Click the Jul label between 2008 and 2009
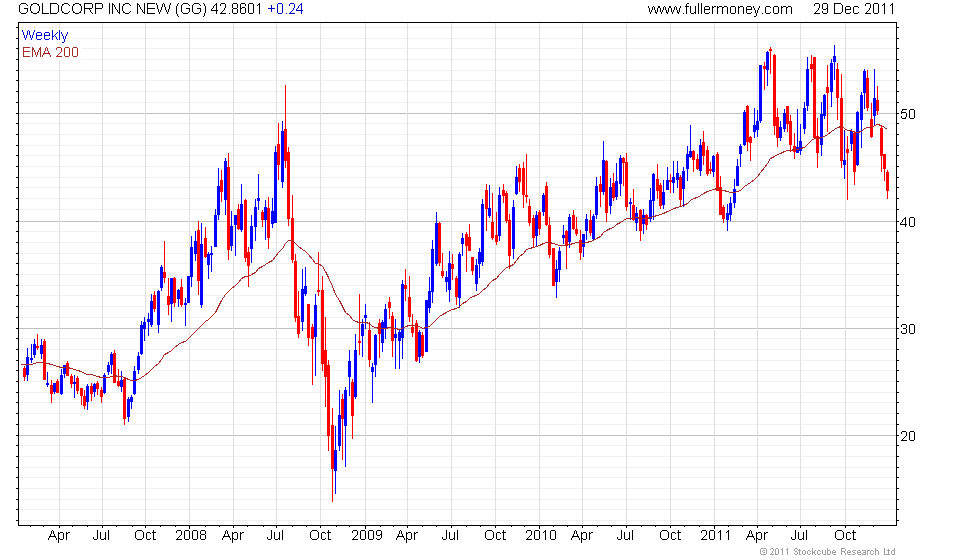The height and width of the screenshot is (560, 980). tap(276, 535)
